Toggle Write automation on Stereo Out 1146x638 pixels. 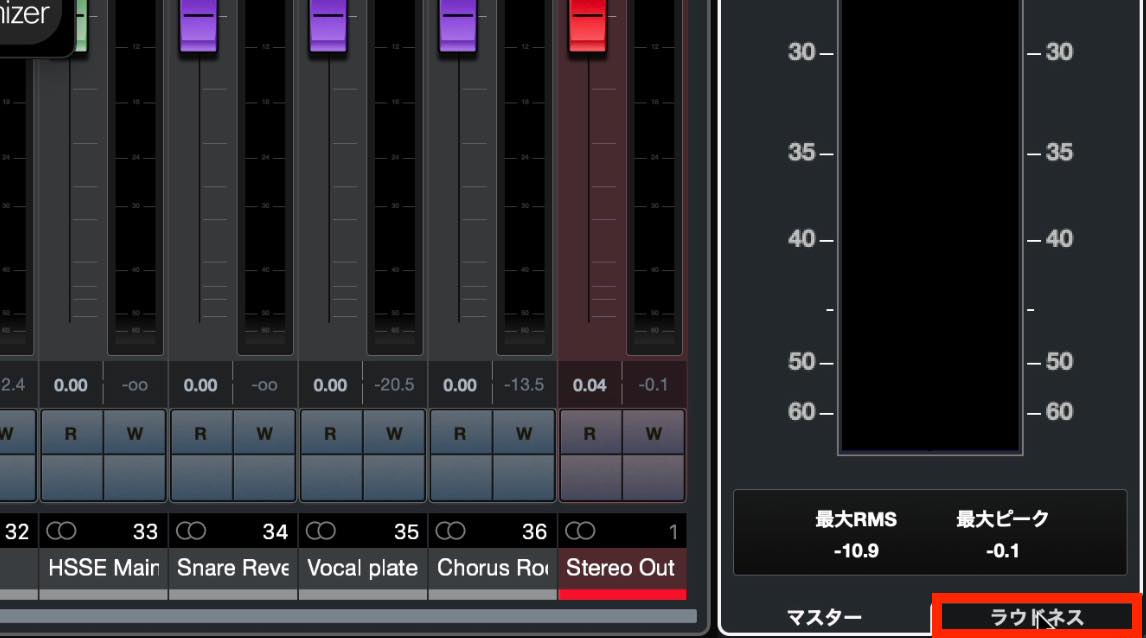653,433
